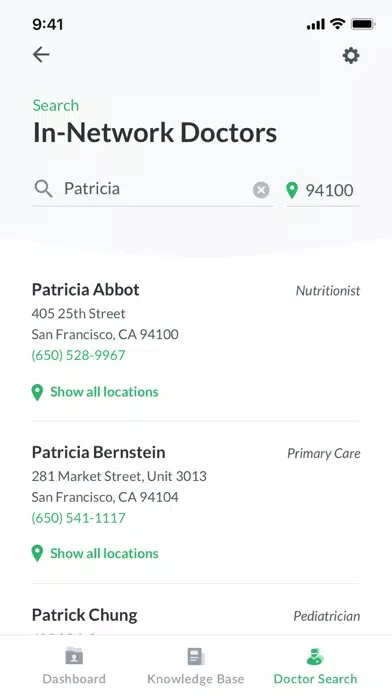Click the pin icon under Patricia Bernstein

(37, 554)
